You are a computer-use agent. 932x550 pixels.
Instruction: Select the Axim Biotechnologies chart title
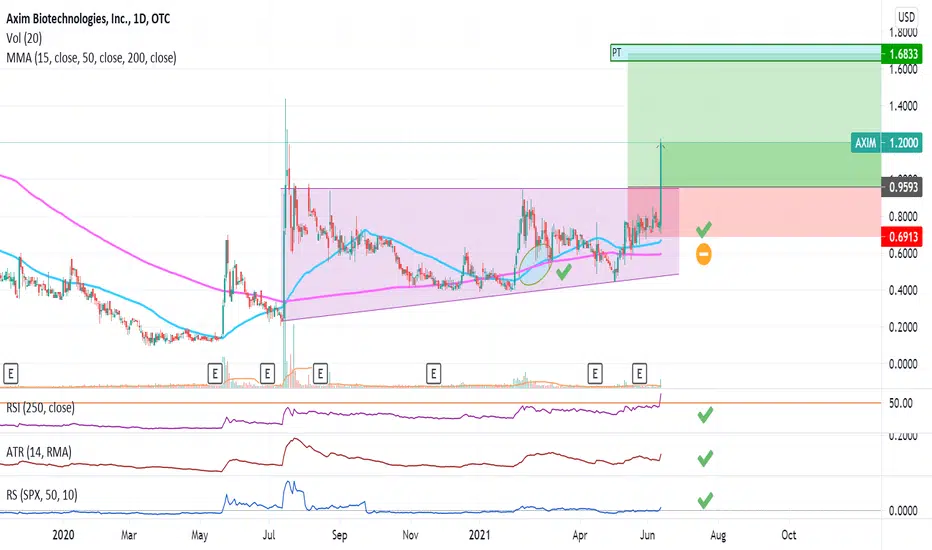(88, 18)
